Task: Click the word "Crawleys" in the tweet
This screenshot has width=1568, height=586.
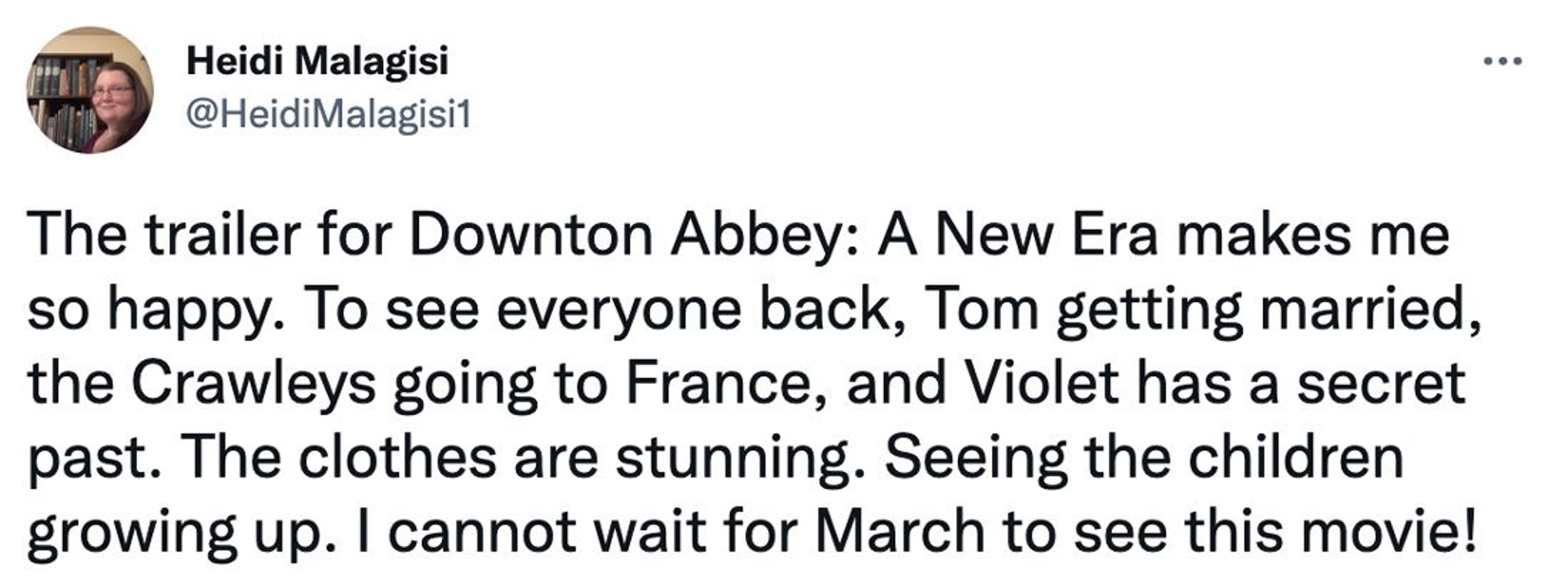Action: pyautogui.click(x=253, y=385)
